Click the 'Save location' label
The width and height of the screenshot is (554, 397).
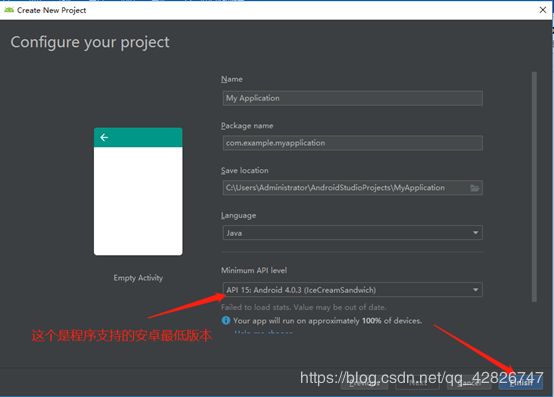point(245,171)
